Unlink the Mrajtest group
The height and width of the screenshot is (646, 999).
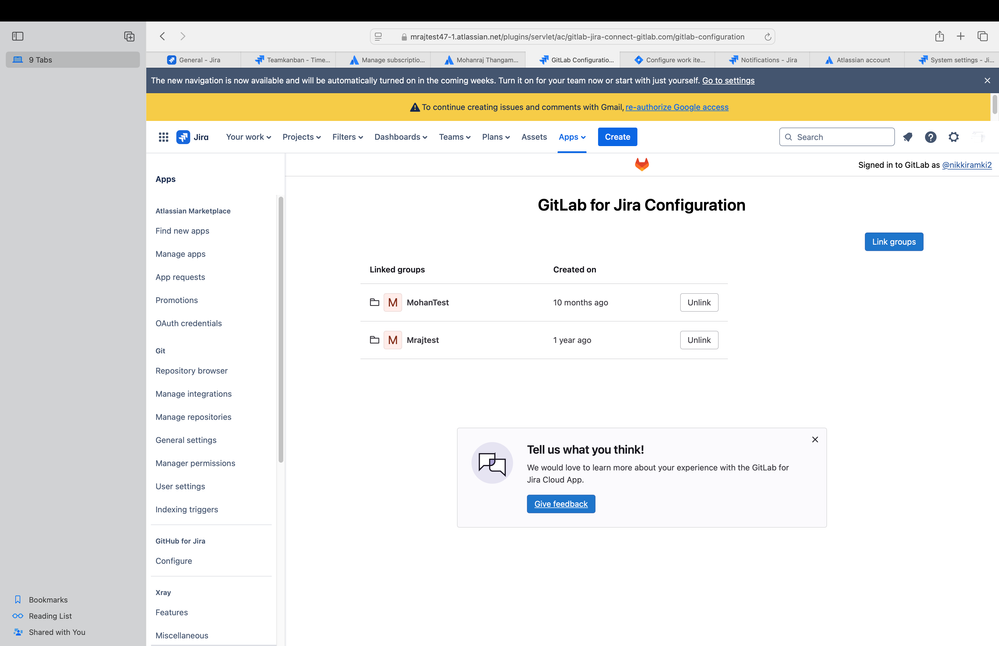click(x=699, y=340)
